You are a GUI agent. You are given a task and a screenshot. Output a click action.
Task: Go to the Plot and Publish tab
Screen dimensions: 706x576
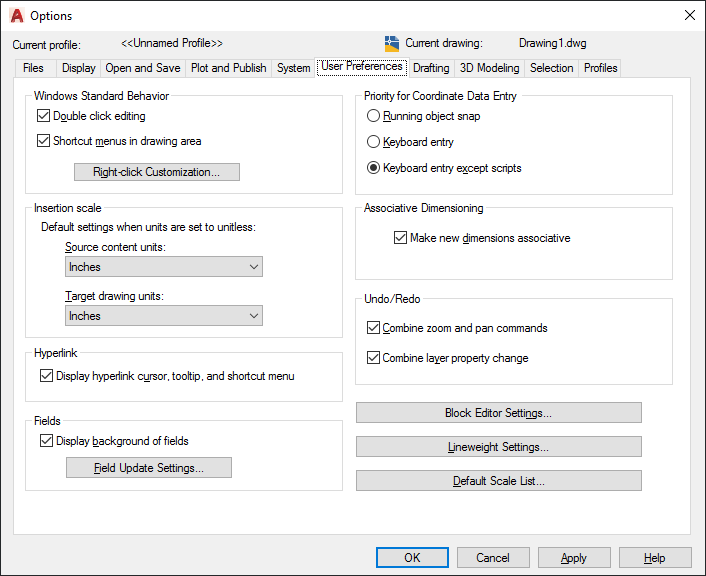[x=228, y=68]
